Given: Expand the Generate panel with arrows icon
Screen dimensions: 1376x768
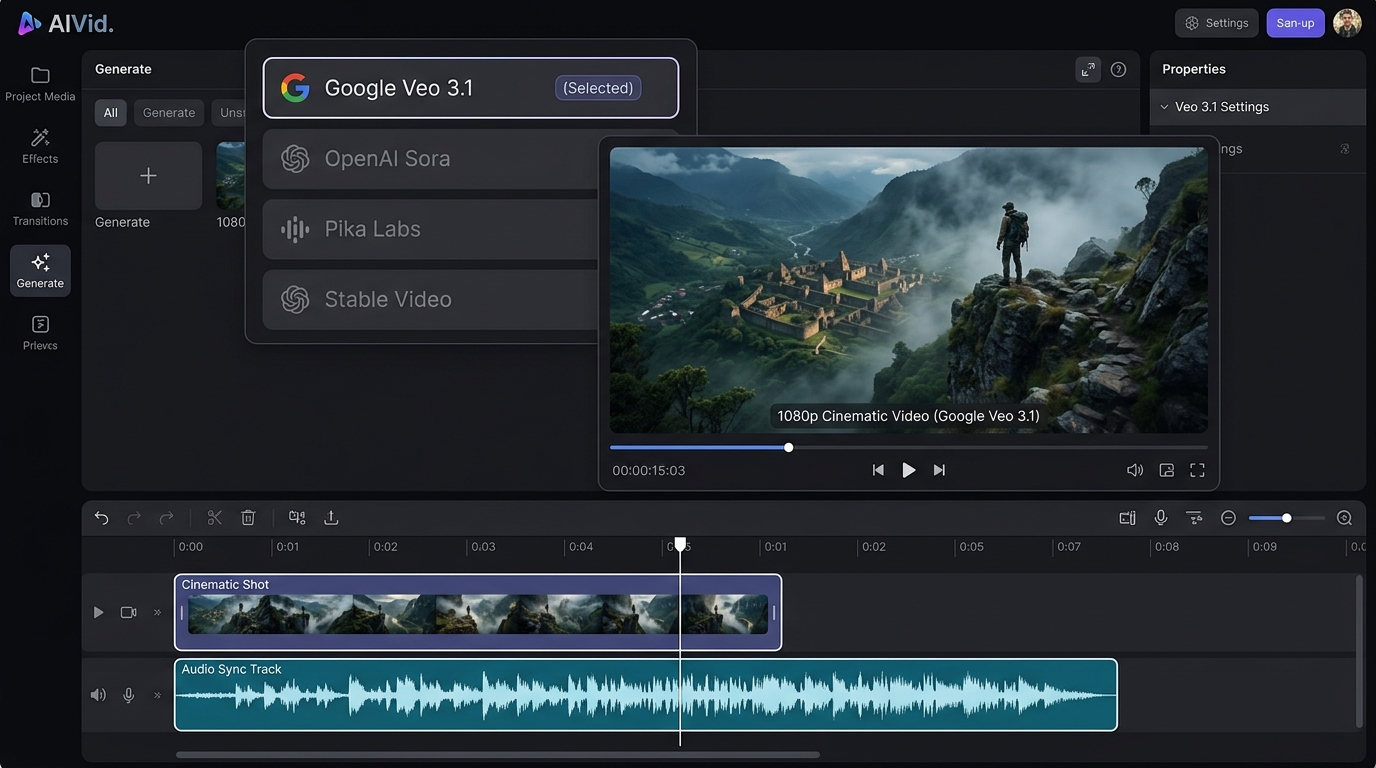Looking at the screenshot, I should (1088, 69).
